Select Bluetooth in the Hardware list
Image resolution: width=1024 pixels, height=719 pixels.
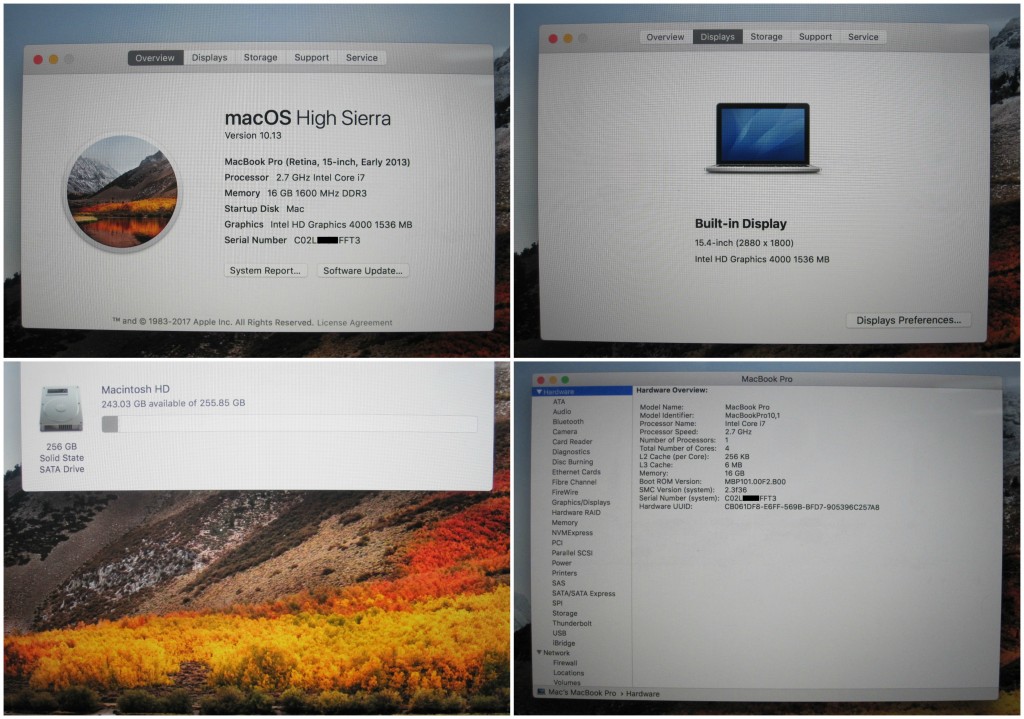(568, 422)
